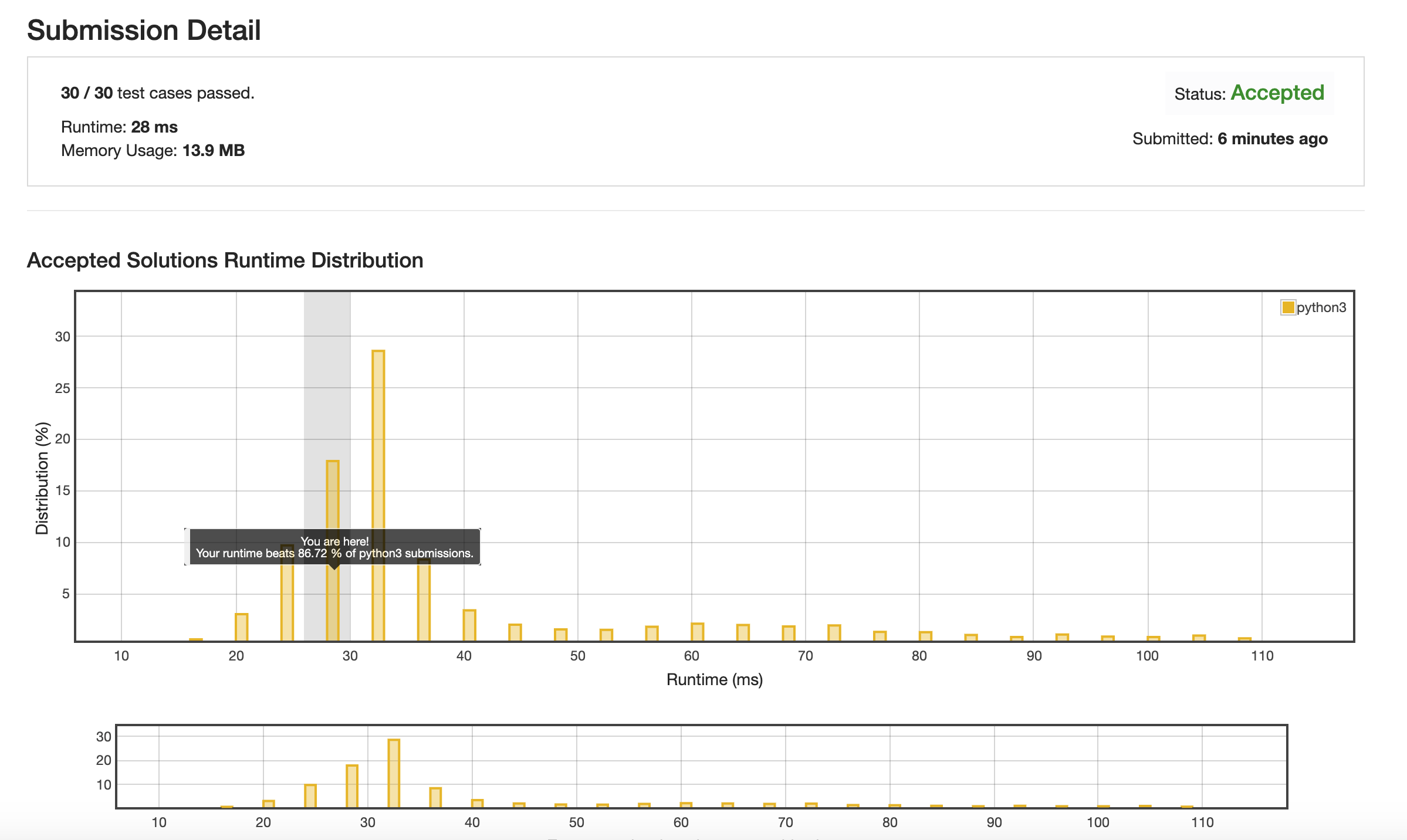Click the 'Submission Detail' heading
The width and height of the screenshot is (1407, 840).
pyautogui.click(x=144, y=30)
